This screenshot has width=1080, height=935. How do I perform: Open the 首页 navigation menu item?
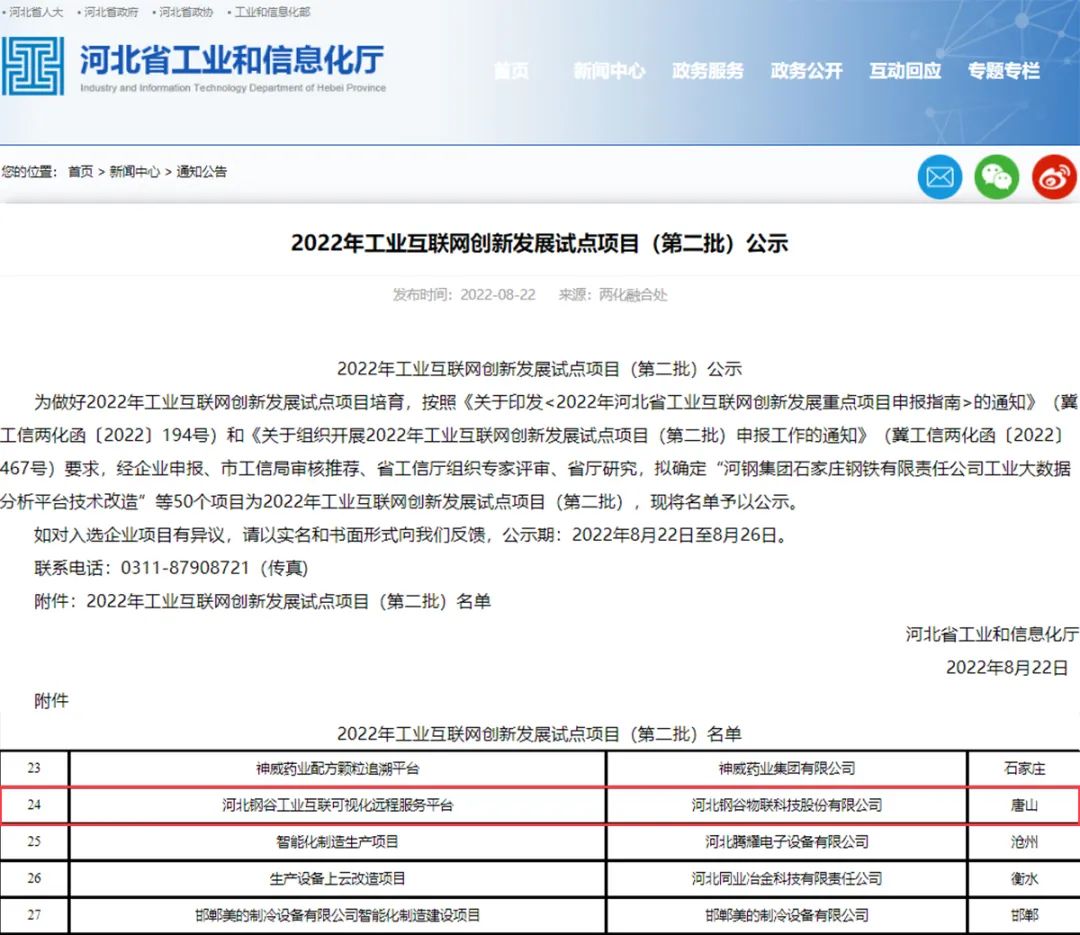(x=512, y=71)
